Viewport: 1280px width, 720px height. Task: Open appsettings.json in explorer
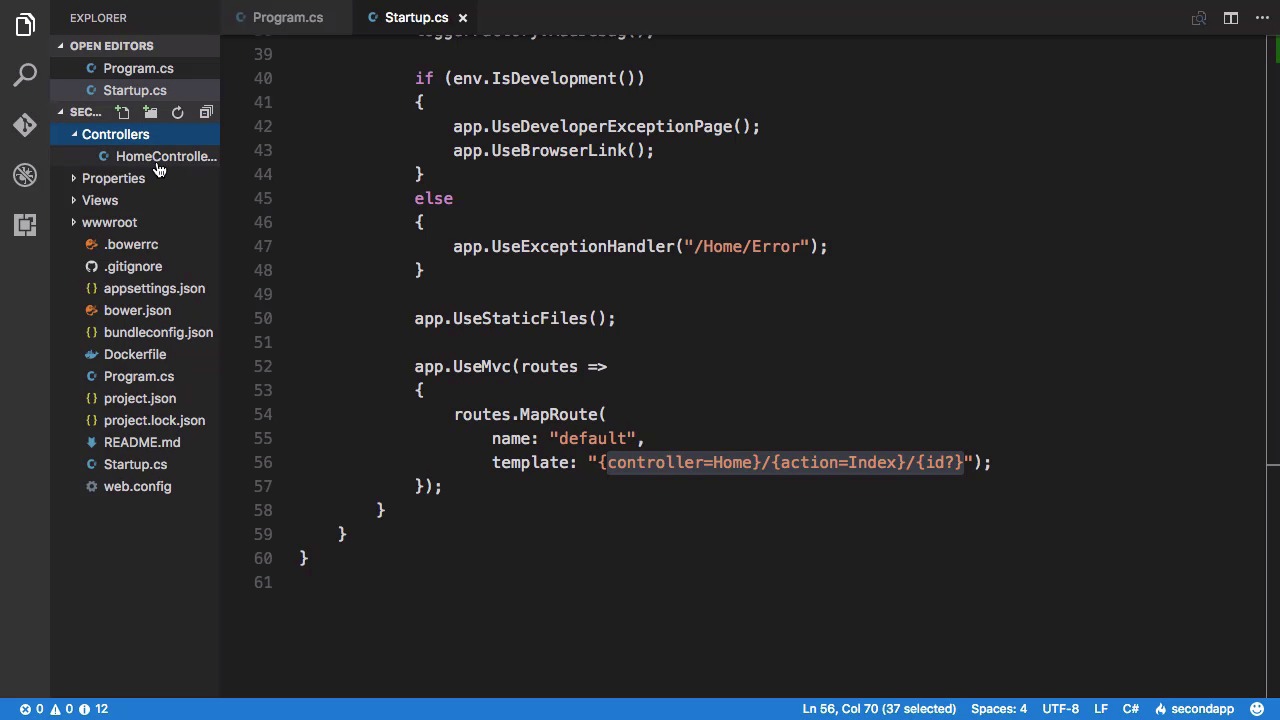134,288
